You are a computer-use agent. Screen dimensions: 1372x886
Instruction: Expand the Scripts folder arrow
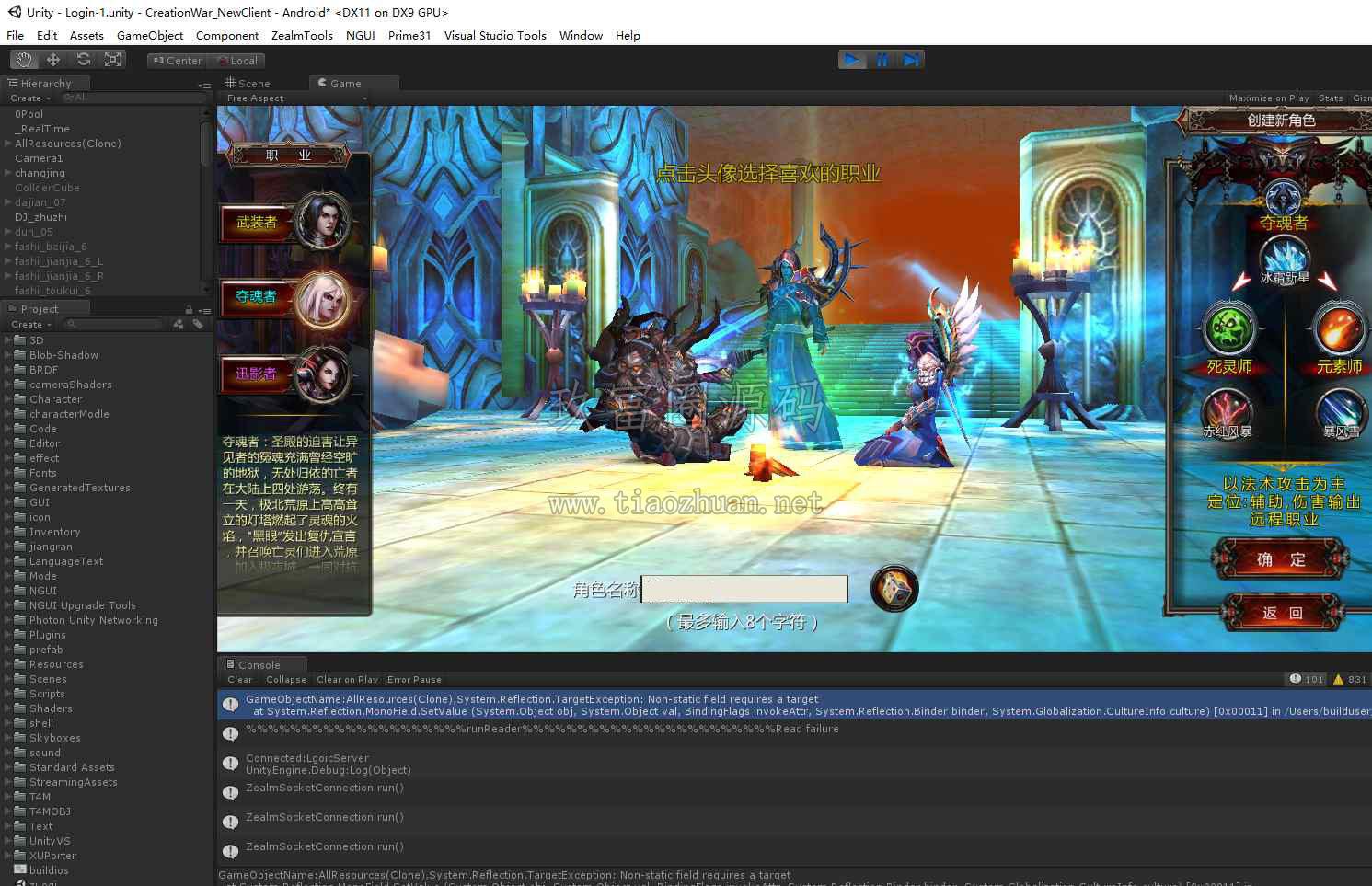(8, 694)
